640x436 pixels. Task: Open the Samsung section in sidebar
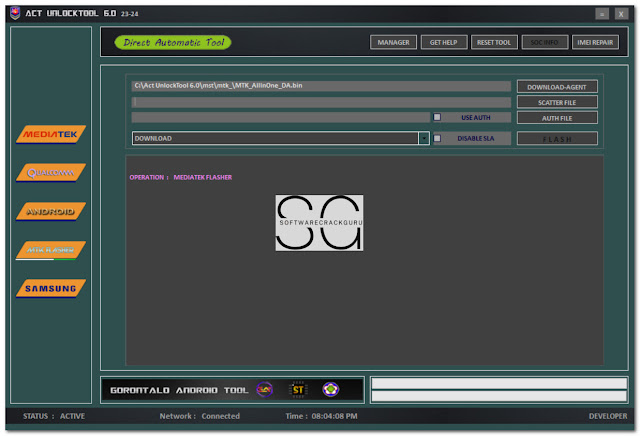click(51, 289)
